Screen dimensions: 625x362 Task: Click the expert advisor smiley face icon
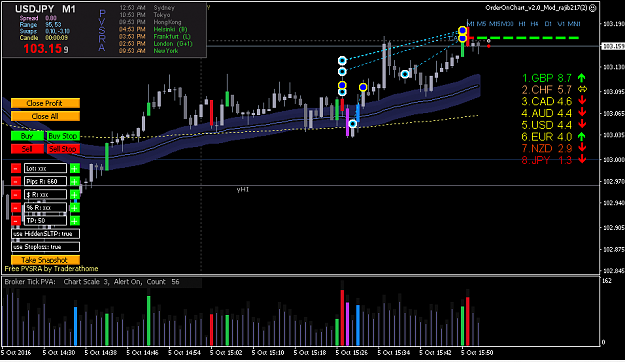point(593,8)
